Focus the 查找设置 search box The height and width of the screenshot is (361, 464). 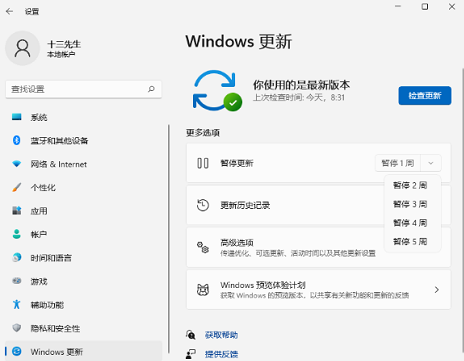click(84, 89)
